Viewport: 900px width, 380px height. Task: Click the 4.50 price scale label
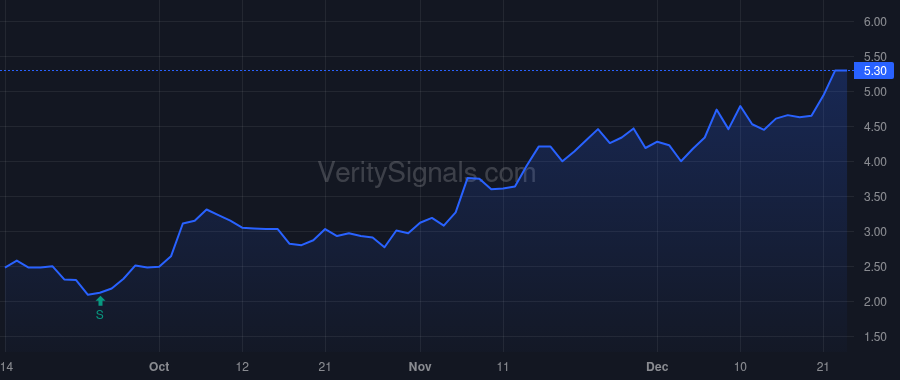875,127
